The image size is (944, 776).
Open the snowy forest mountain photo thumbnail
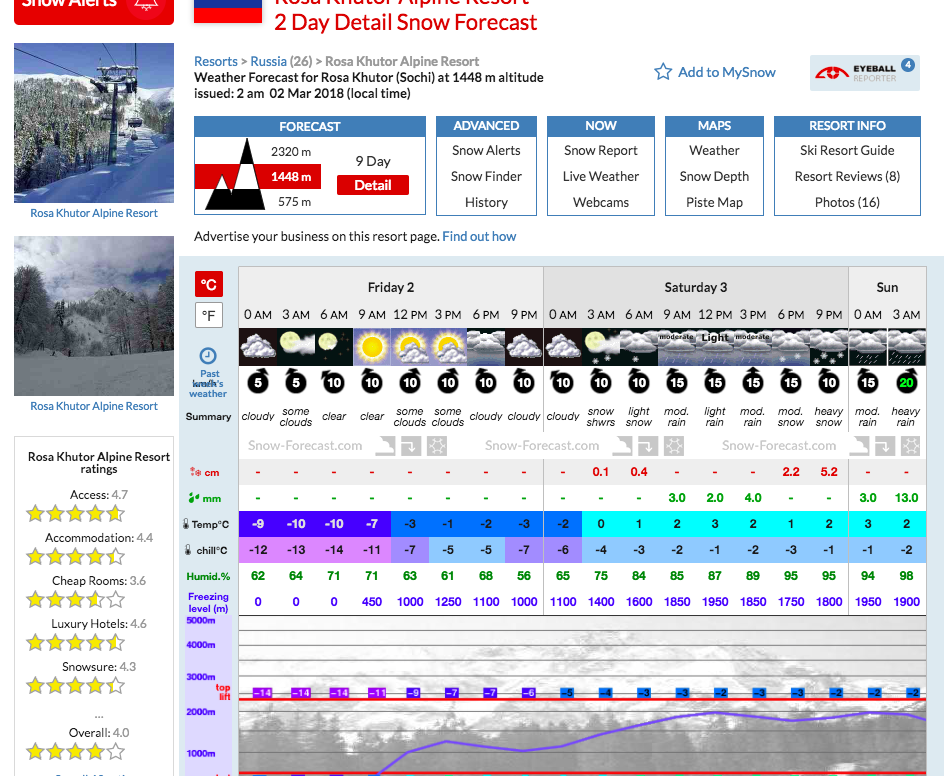94,316
